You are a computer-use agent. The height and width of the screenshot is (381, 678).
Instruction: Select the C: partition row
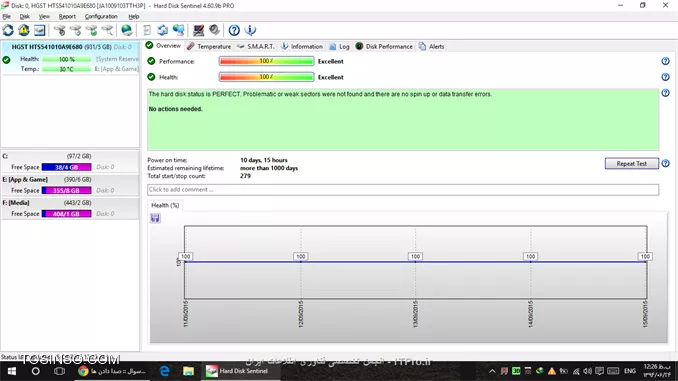click(70, 162)
